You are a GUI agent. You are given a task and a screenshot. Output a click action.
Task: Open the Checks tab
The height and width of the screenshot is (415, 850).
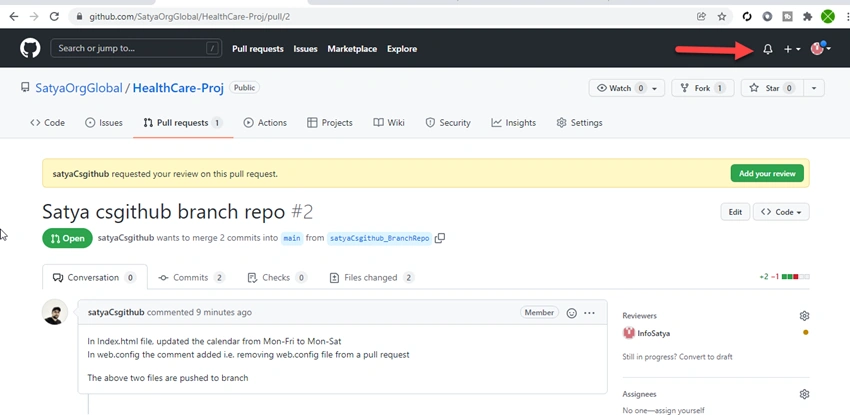tap(277, 277)
